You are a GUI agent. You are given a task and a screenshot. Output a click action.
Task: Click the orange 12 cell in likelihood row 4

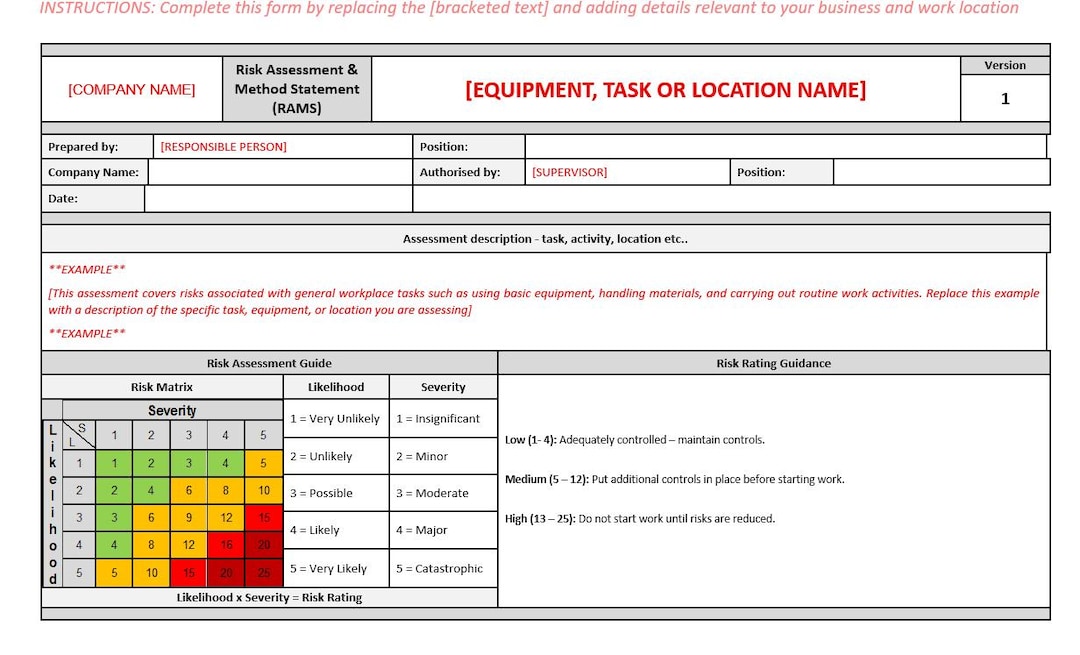point(189,545)
